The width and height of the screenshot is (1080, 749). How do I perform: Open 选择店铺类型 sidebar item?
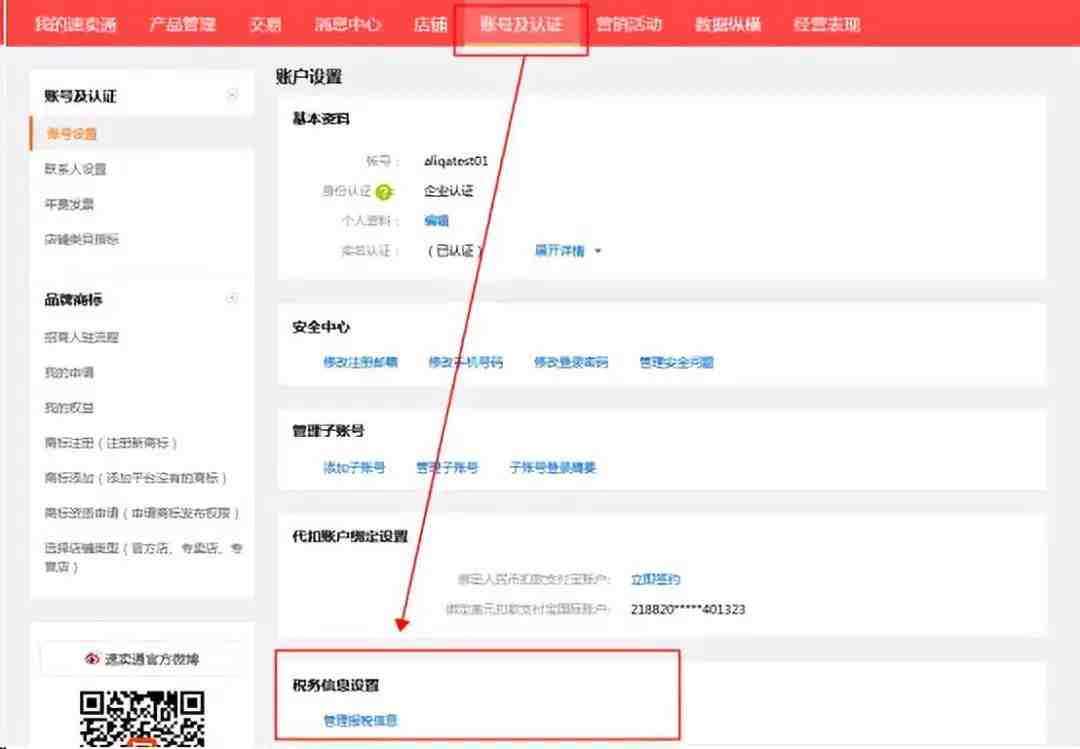click(x=143, y=557)
